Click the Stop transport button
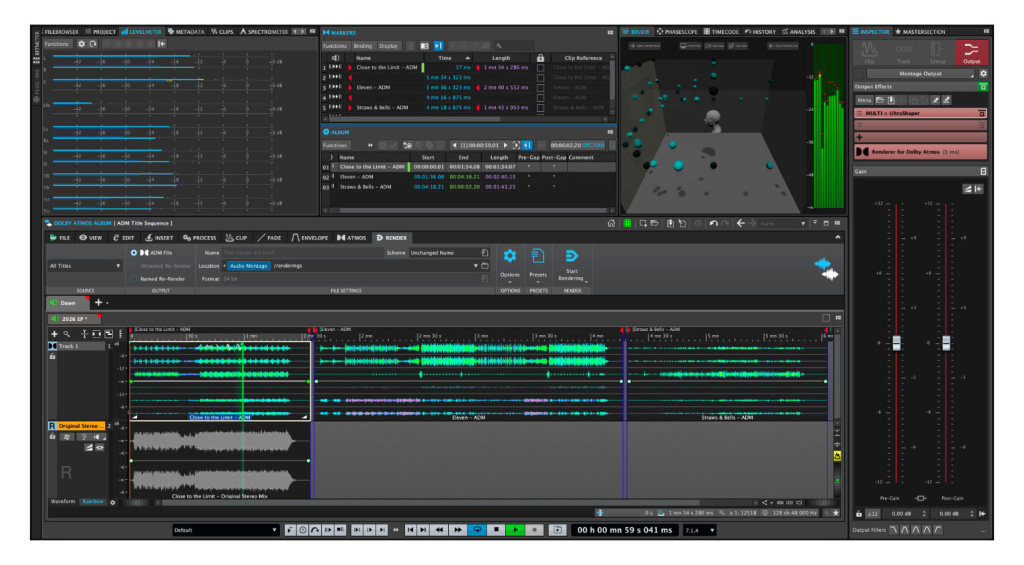 click(x=497, y=529)
